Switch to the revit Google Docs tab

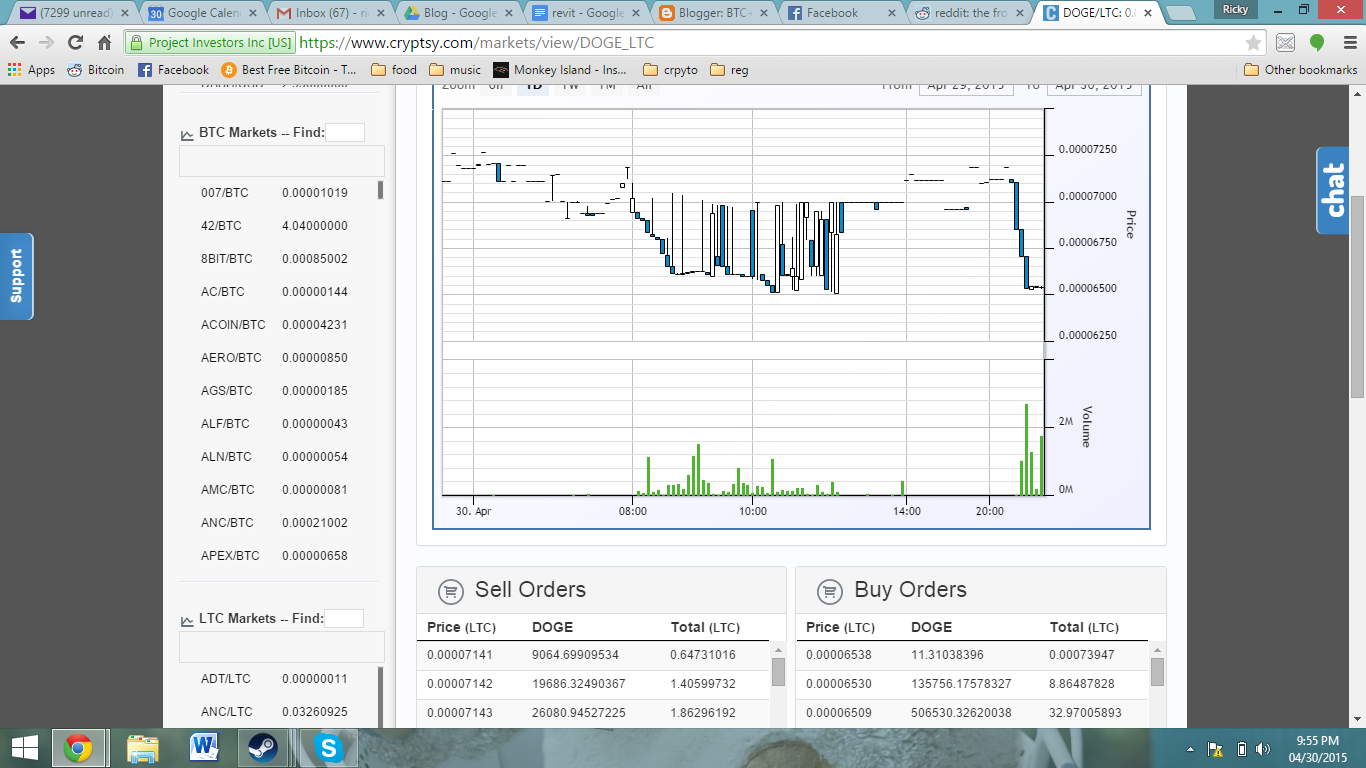coord(587,14)
